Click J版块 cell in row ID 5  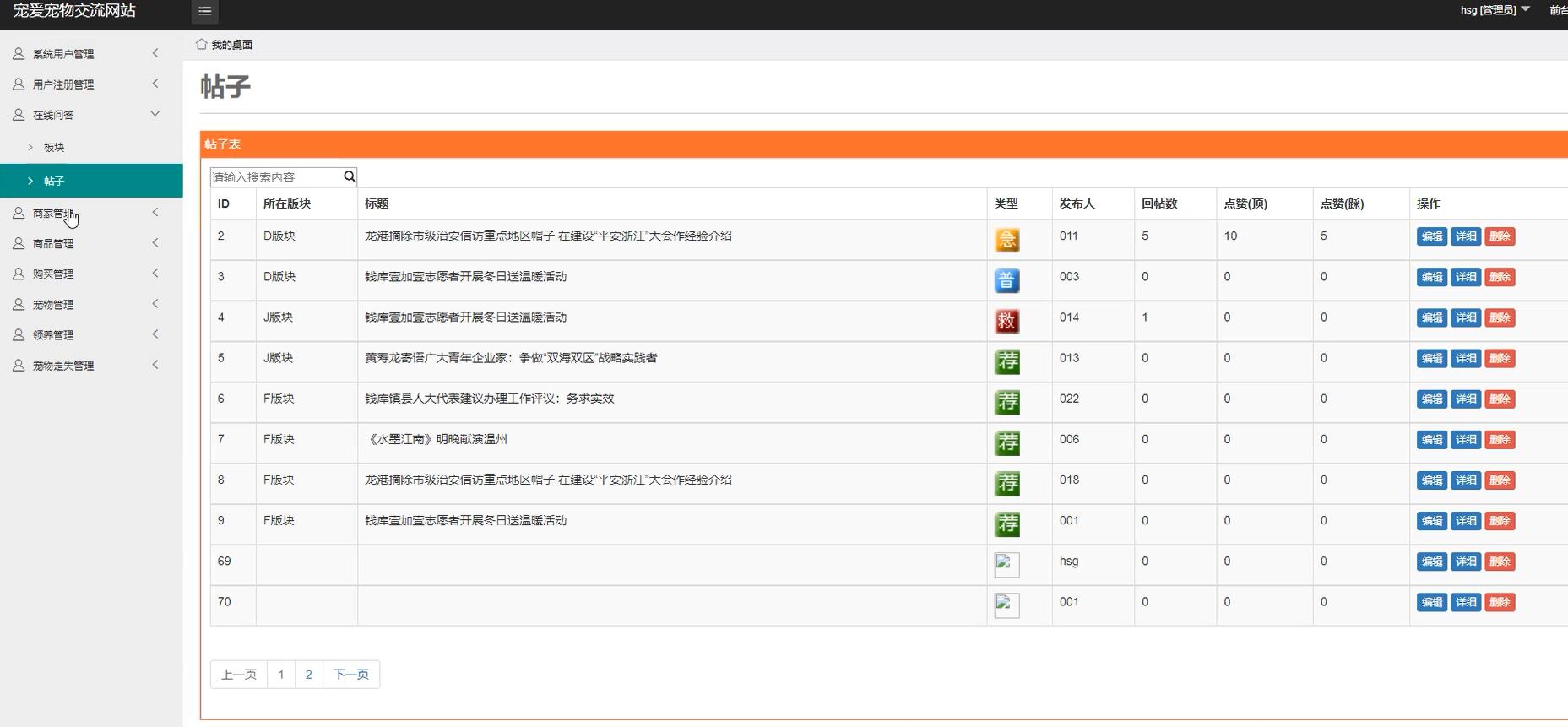coord(279,358)
